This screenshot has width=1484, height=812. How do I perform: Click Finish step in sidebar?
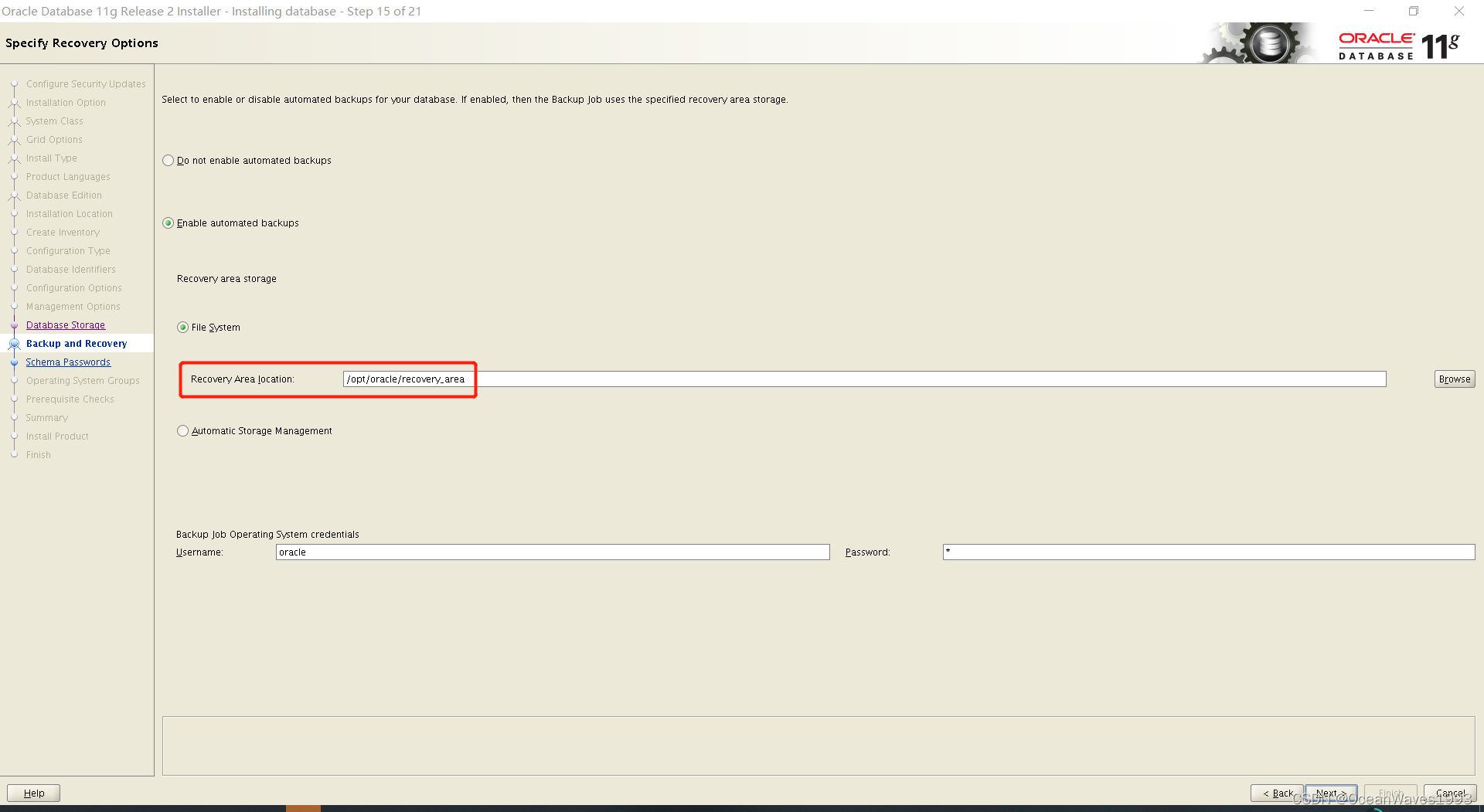pos(39,455)
